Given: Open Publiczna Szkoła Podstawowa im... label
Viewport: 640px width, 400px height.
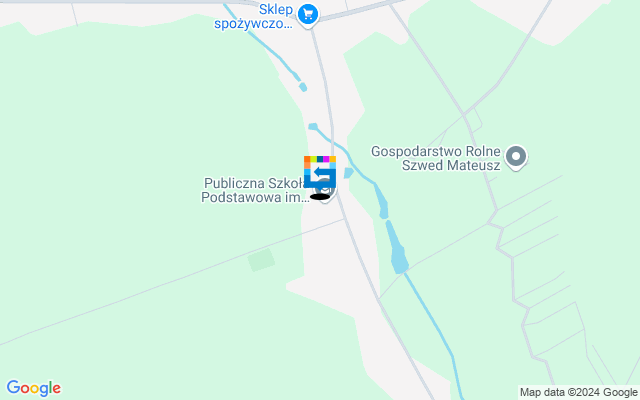Looking at the screenshot, I should [x=255, y=190].
